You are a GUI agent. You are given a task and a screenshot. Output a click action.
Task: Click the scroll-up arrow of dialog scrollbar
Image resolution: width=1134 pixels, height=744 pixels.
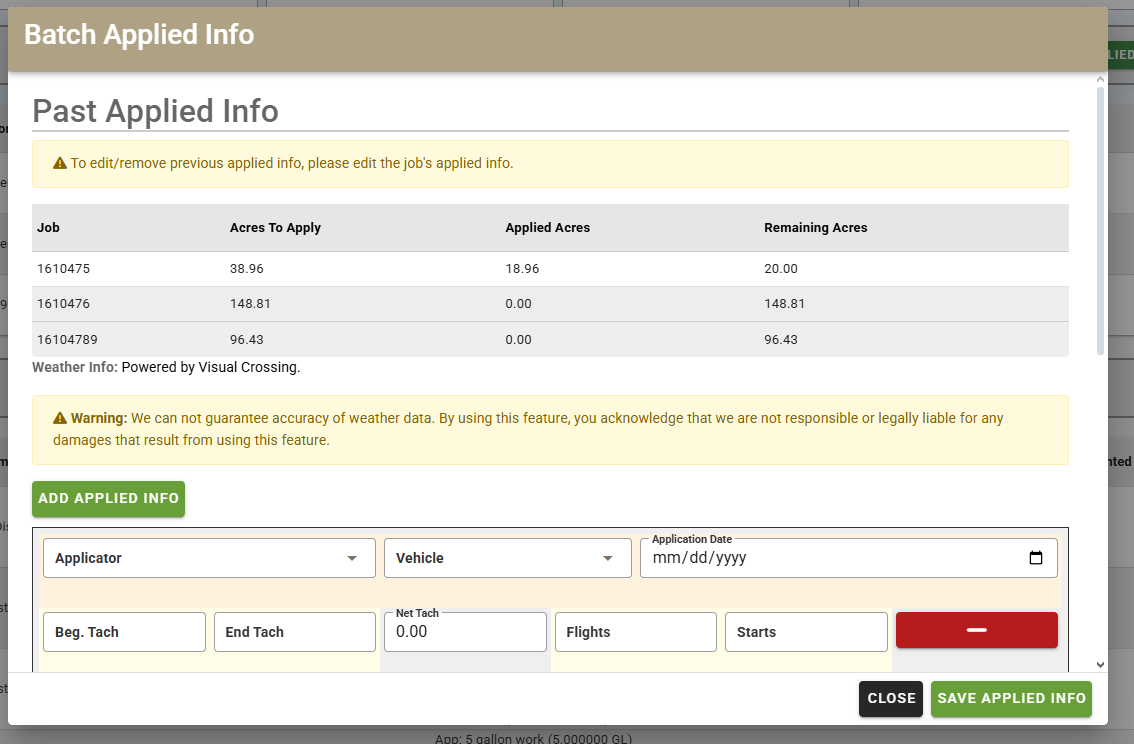[1100, 80]
